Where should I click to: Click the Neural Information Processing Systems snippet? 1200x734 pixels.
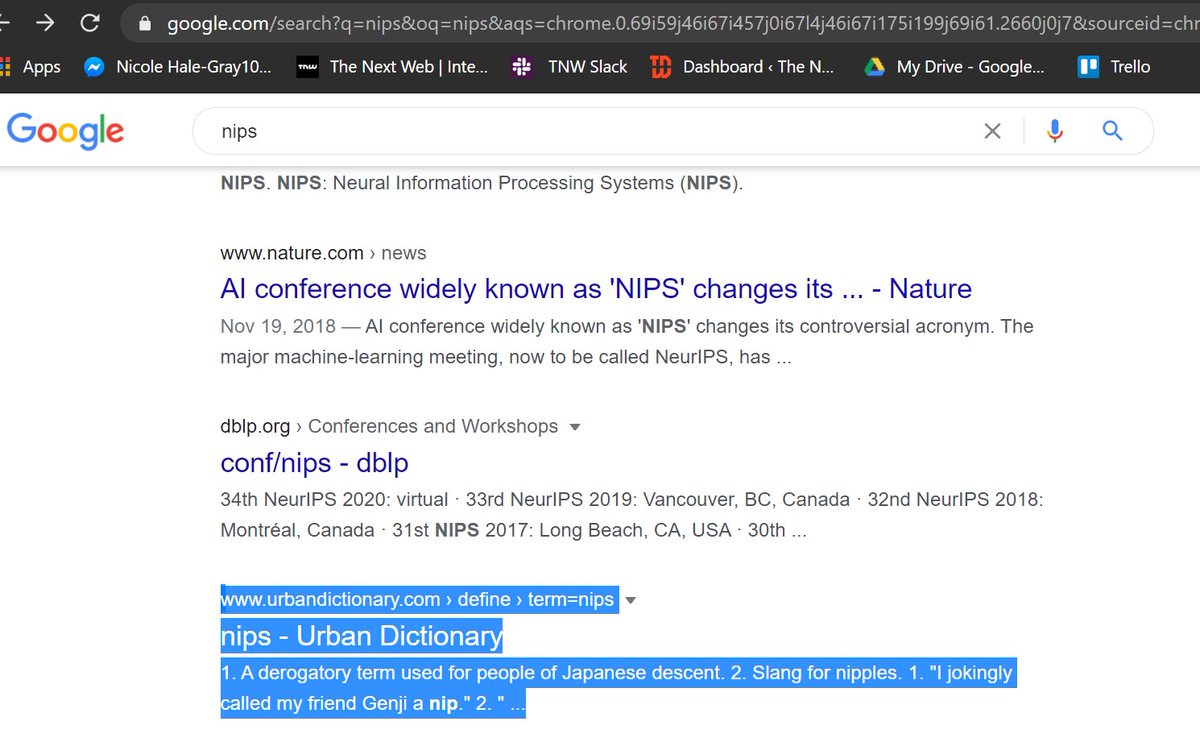pyautogui.click(x=482, y=183)
